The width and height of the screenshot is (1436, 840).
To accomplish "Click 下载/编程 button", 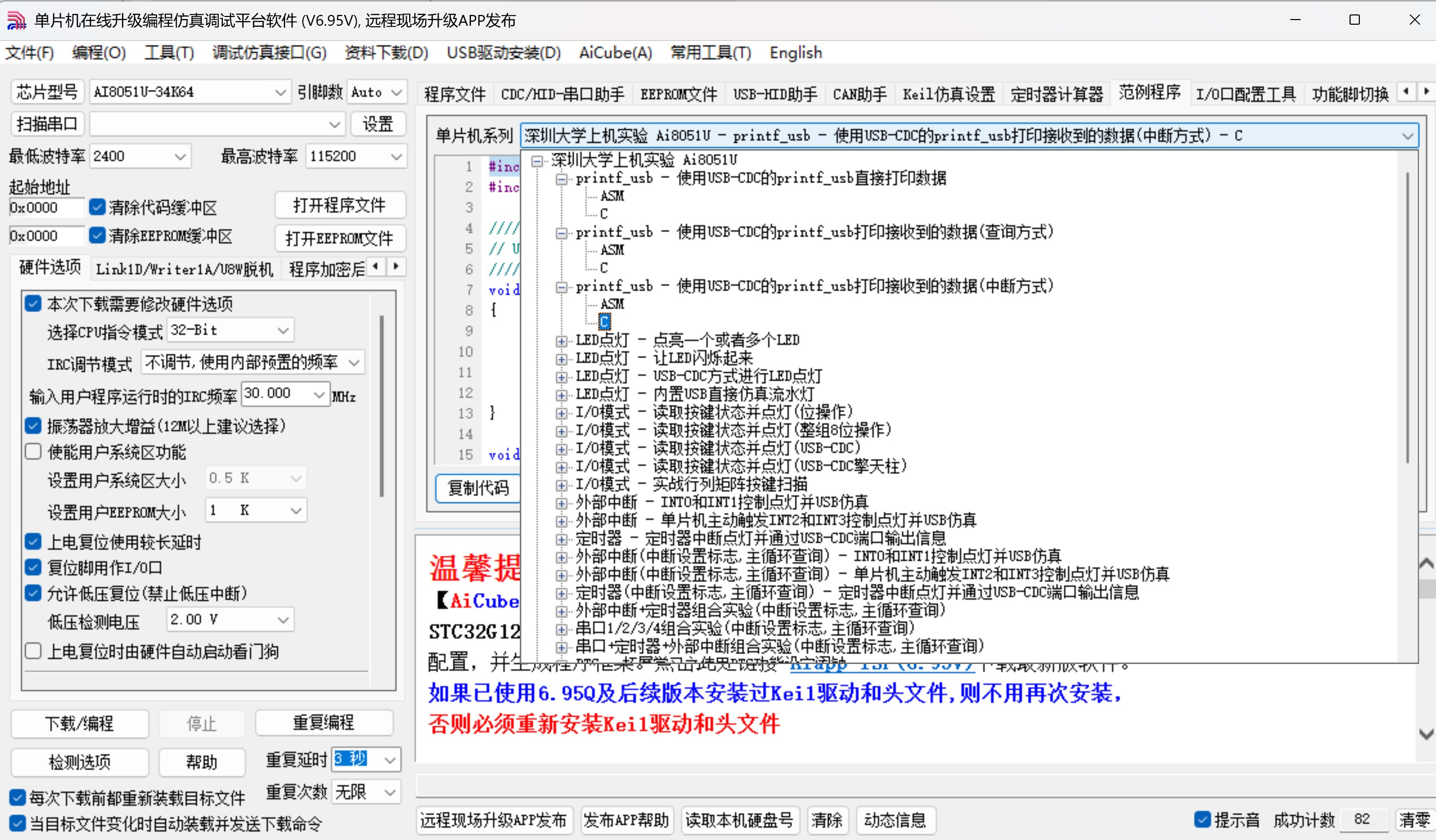I will click(x=79, y=723).
